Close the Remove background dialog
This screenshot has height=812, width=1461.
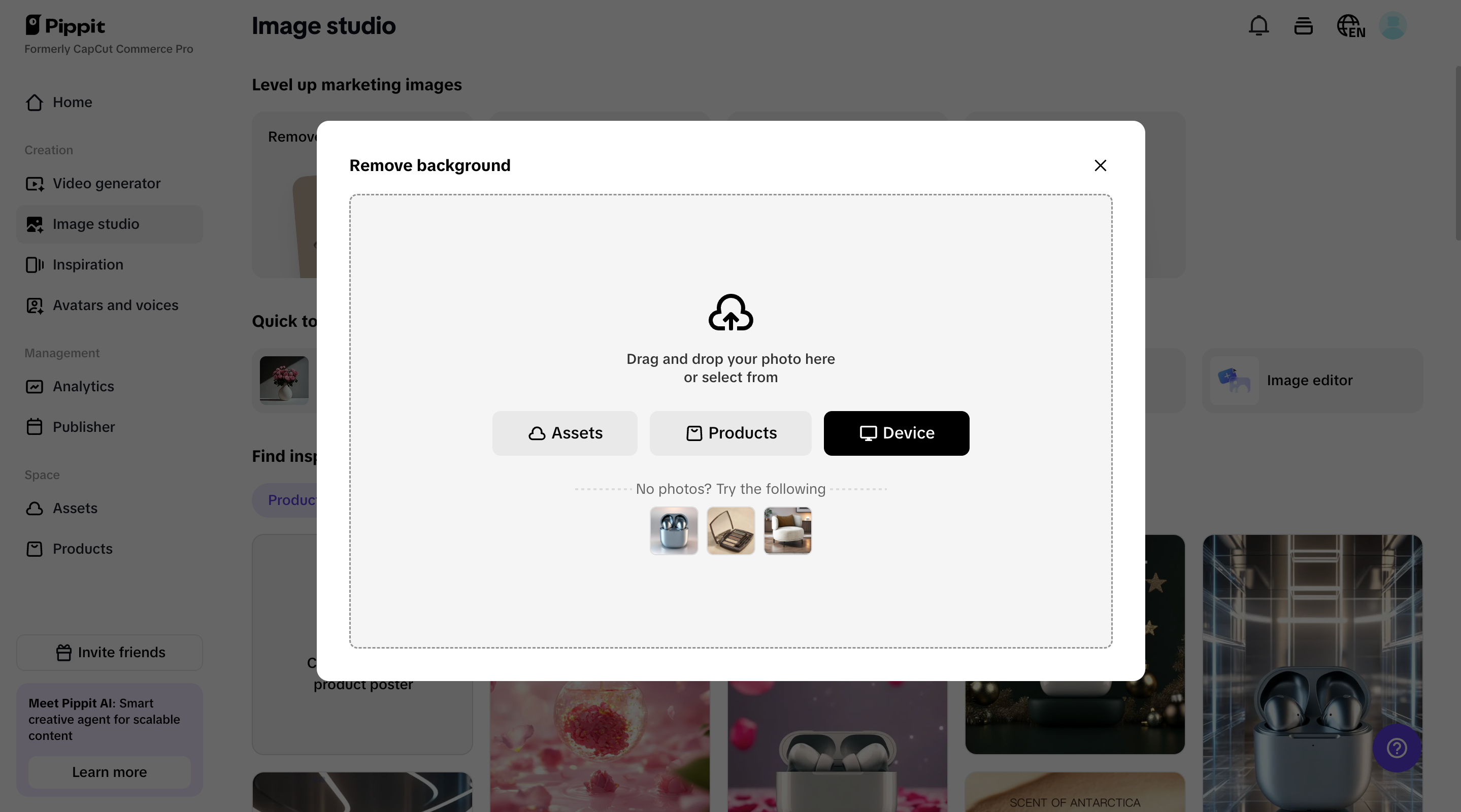pos(1100,165)
